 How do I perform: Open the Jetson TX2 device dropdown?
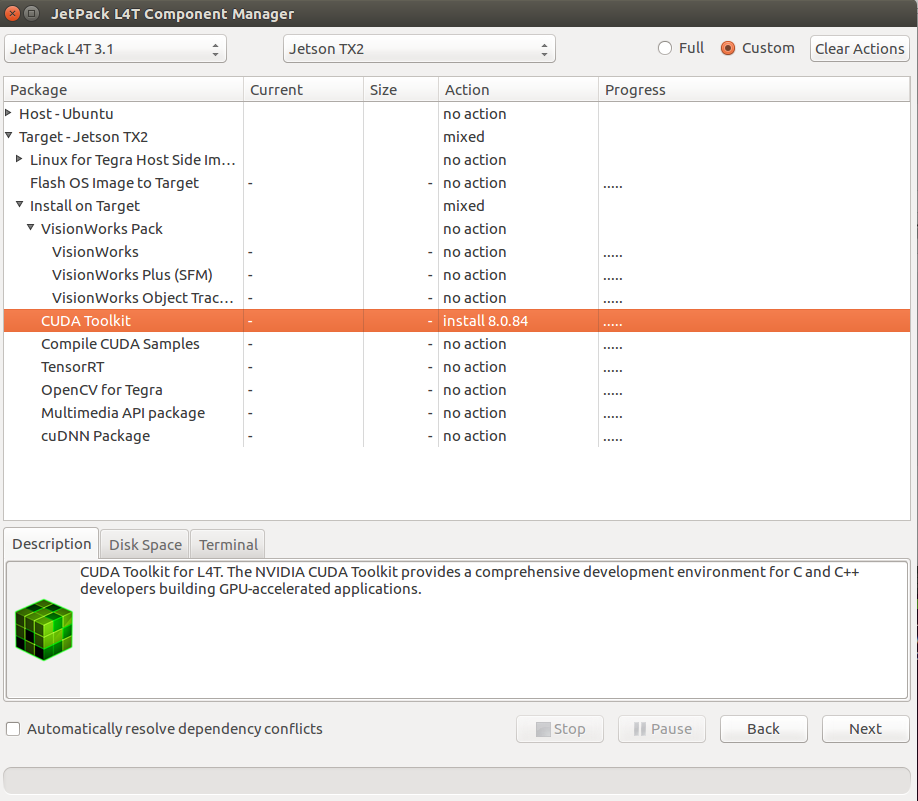click(419, 49)
